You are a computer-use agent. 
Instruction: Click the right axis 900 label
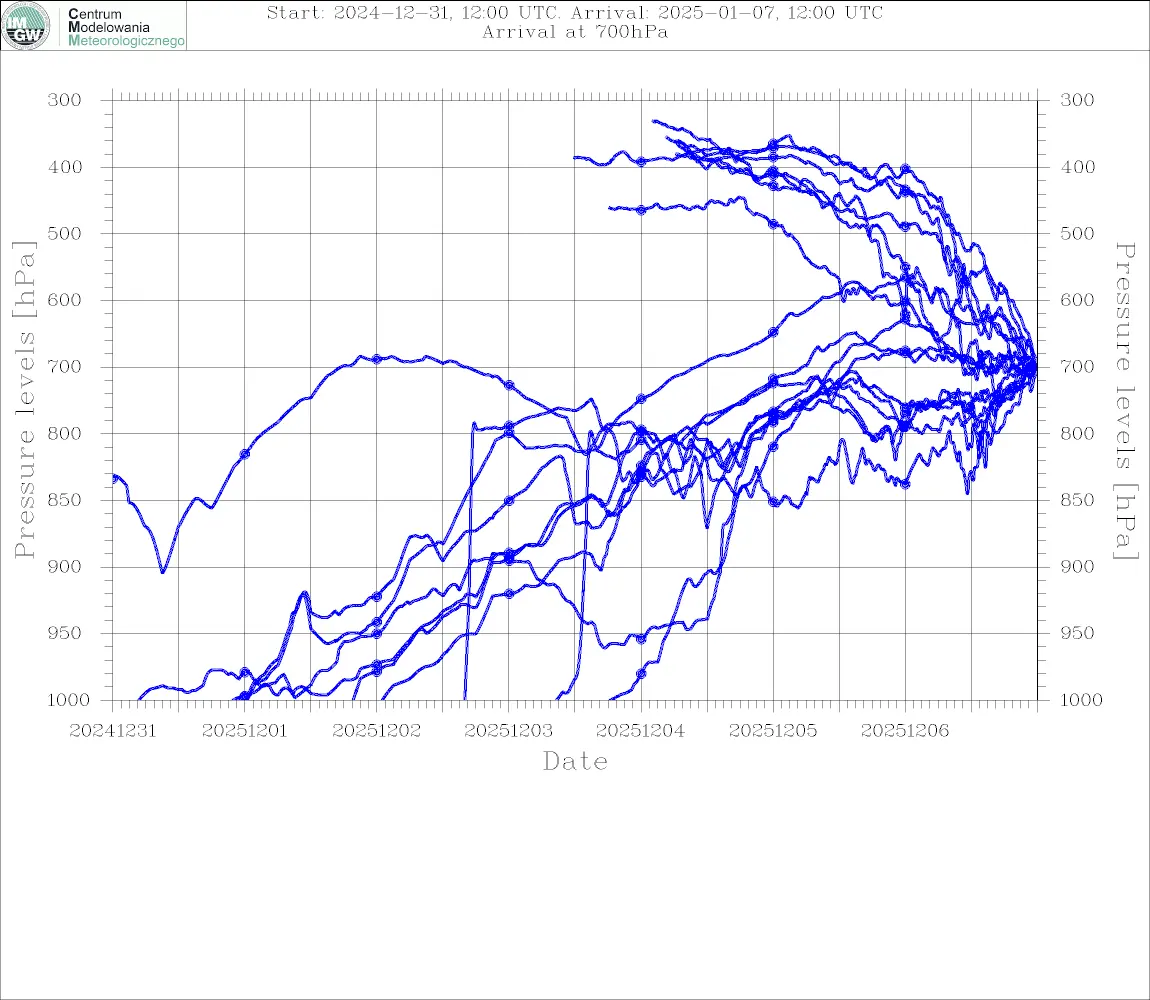1077,566
